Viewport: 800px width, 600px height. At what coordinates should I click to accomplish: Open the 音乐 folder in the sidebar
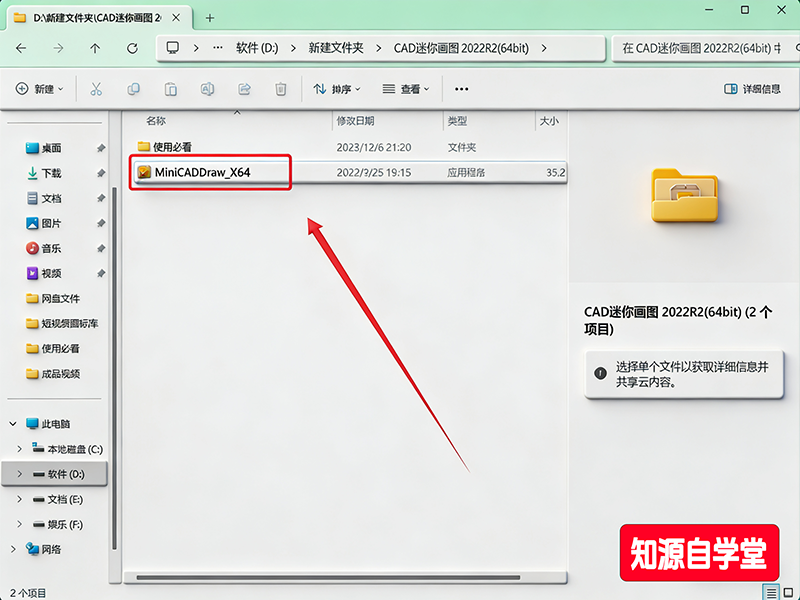48,249
